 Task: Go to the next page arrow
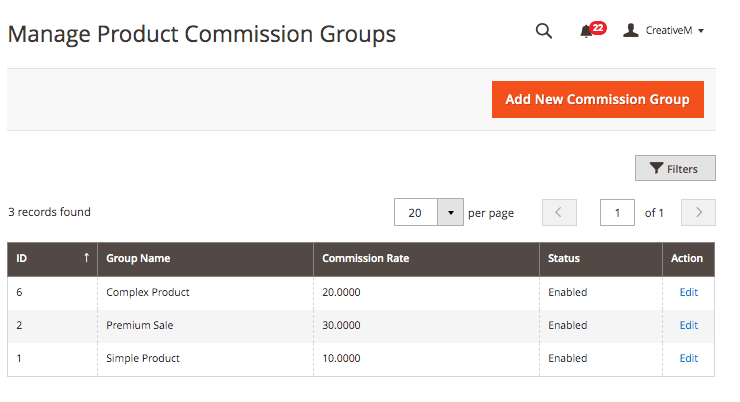point(698,213)
